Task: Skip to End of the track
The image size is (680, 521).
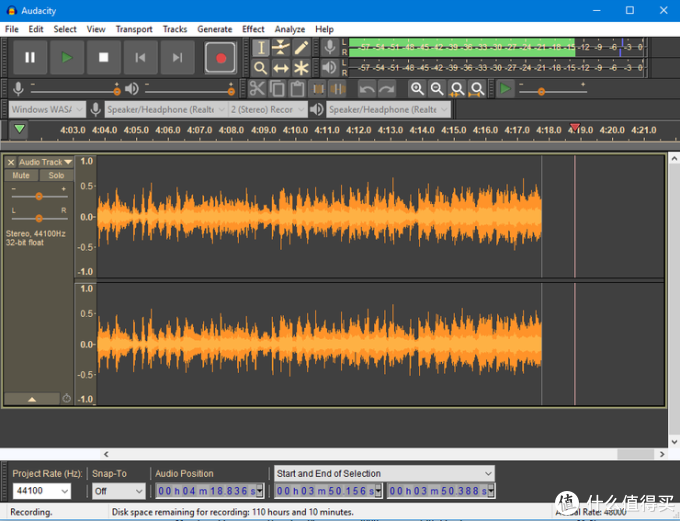Action: [x=177, y=57]
